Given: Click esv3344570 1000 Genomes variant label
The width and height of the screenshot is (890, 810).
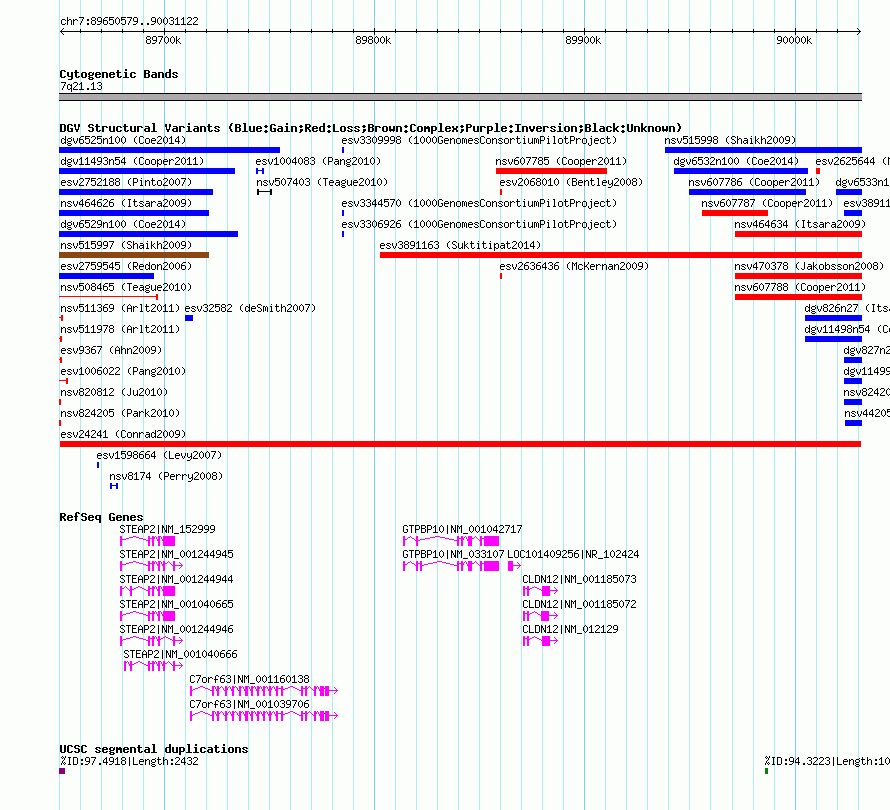Looking at the screenshot, I should 479,203.
